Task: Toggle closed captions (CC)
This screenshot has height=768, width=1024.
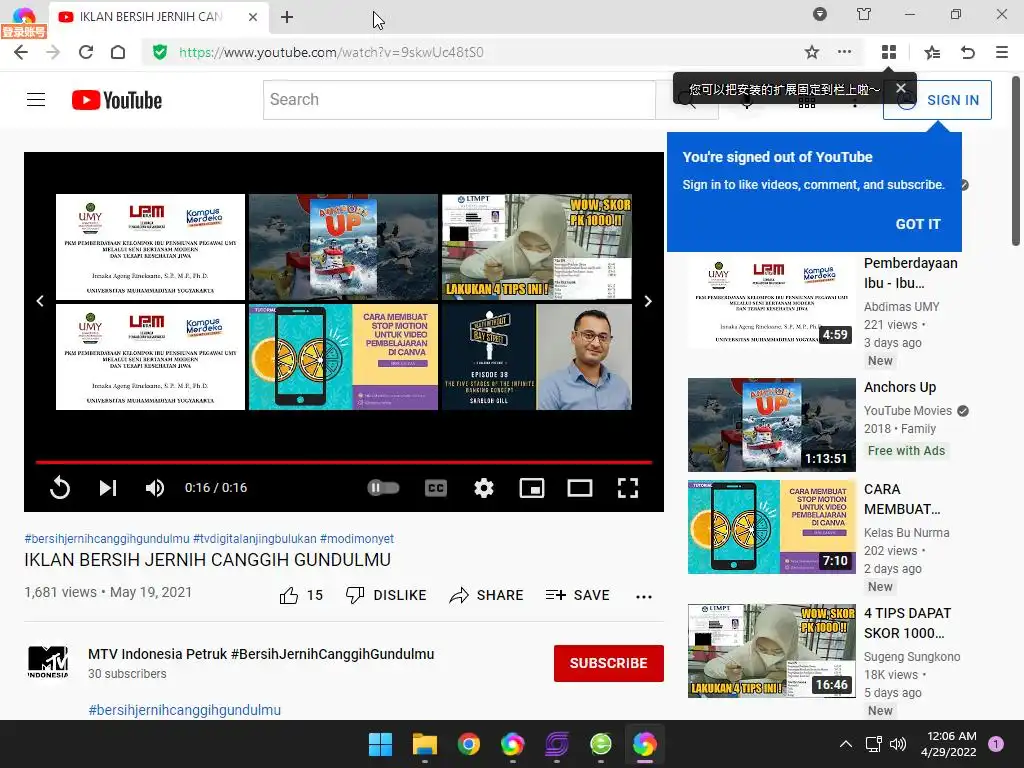Action: (x=436, y=488)
